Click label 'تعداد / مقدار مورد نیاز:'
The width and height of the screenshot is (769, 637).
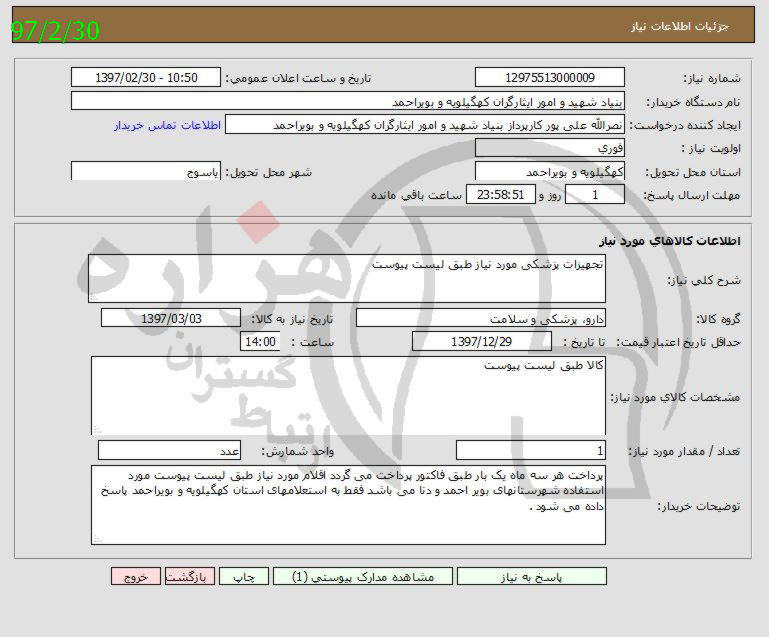684,451
